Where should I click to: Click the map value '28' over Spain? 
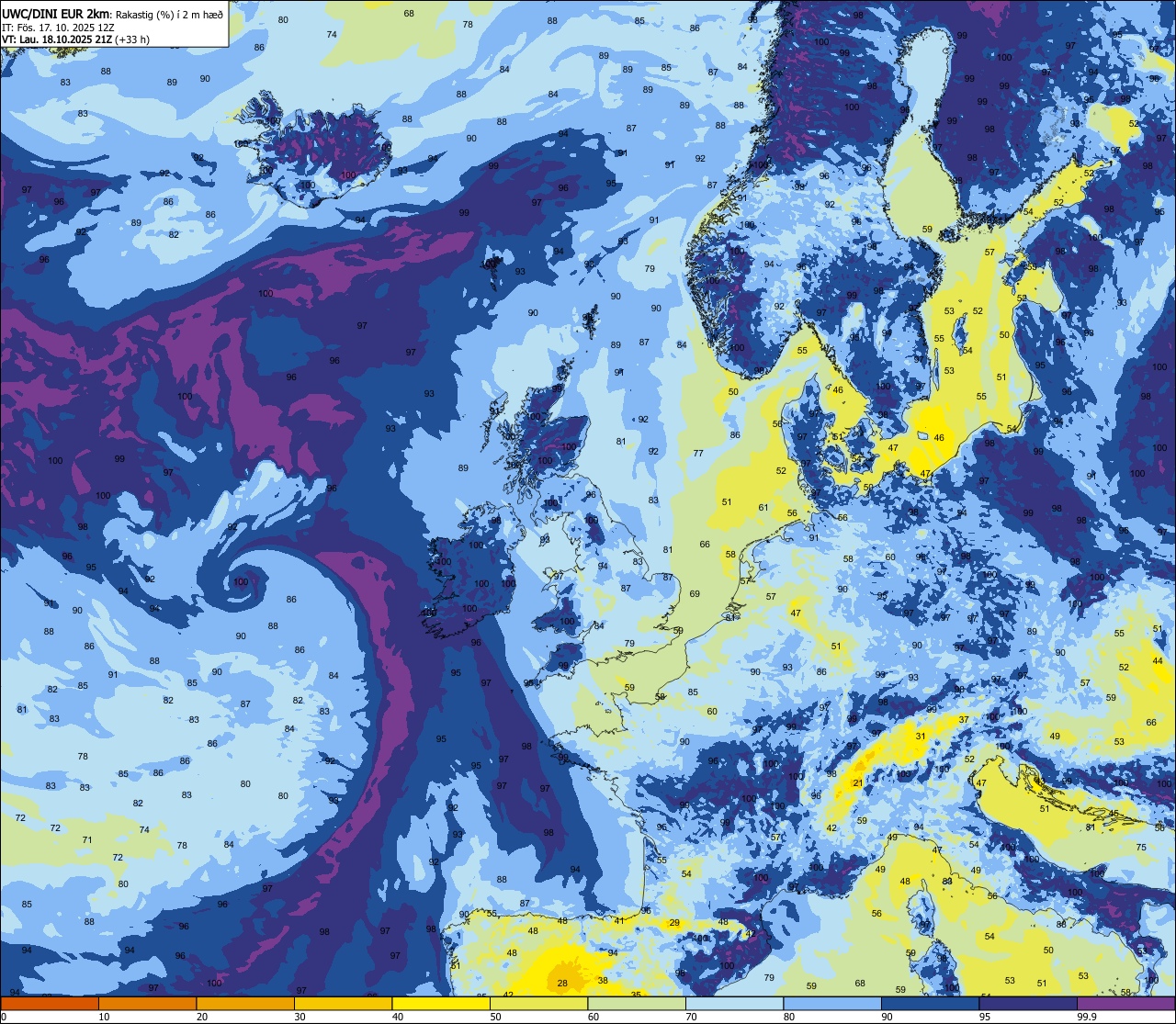point(562,984)
